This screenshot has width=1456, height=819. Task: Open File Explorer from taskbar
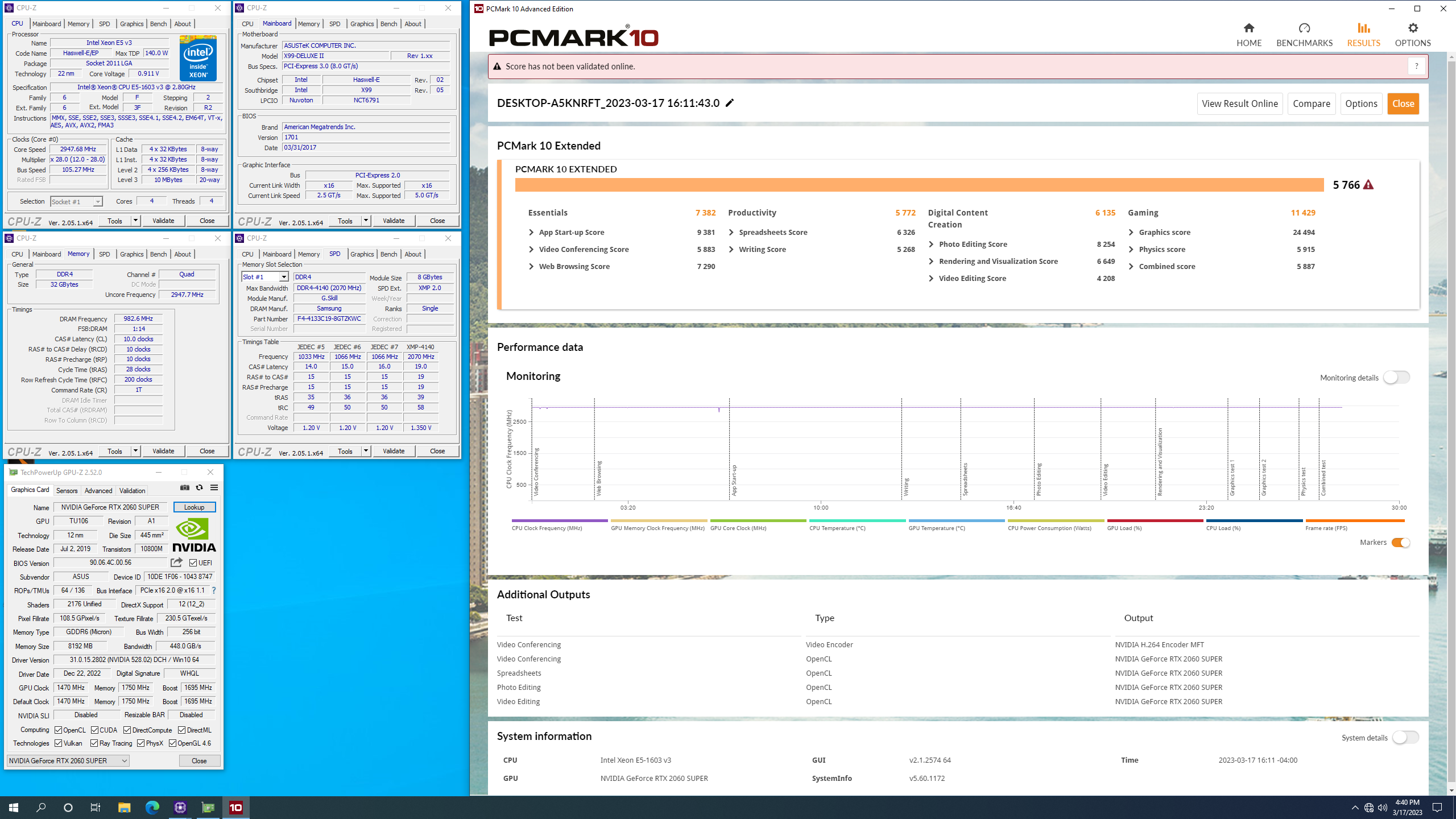pyautogui.click(x=124, y=807)
